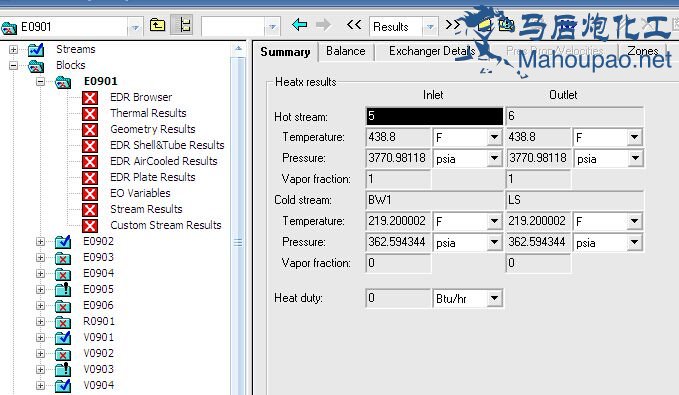Click the Heat duty value field
This screenshot has height=395, width=679.
[x=398, y=298]
